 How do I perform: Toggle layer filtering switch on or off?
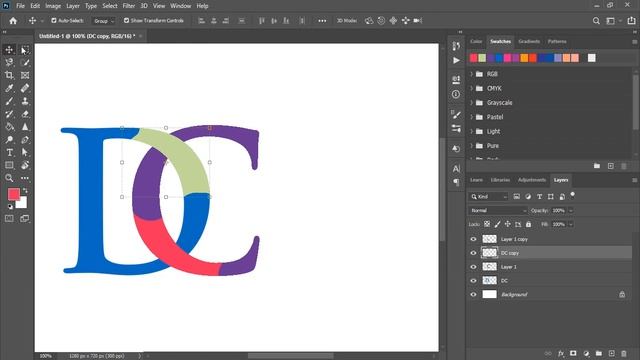tap(573, 195)
